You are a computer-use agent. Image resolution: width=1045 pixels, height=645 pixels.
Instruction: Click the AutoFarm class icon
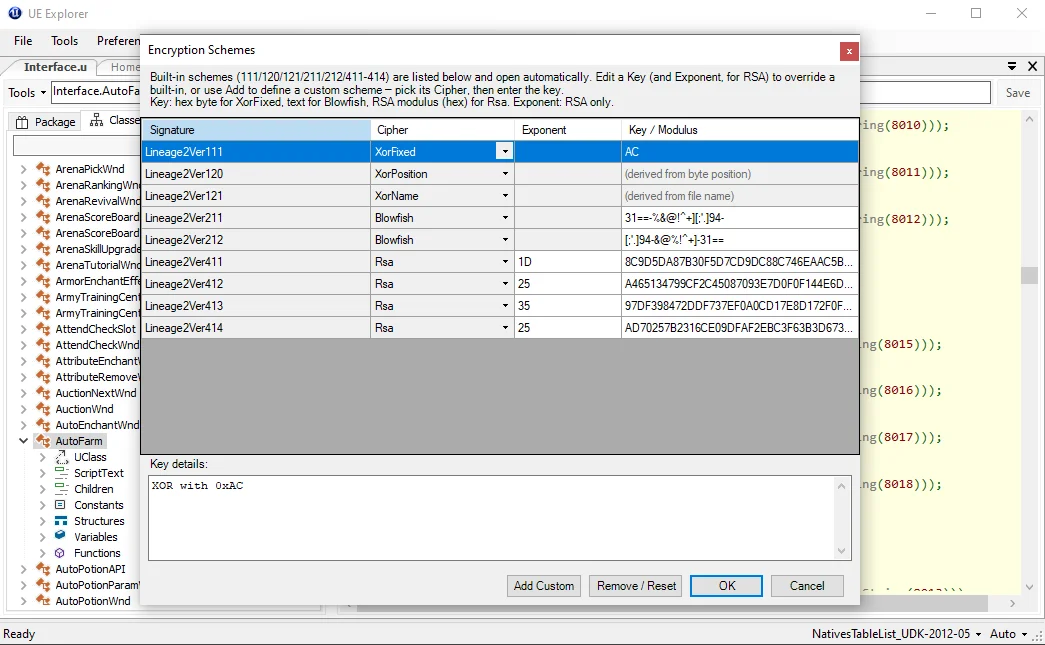coord(43,440)
